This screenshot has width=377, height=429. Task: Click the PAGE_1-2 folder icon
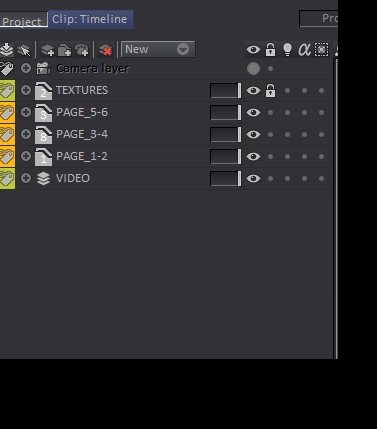[43, 157]
